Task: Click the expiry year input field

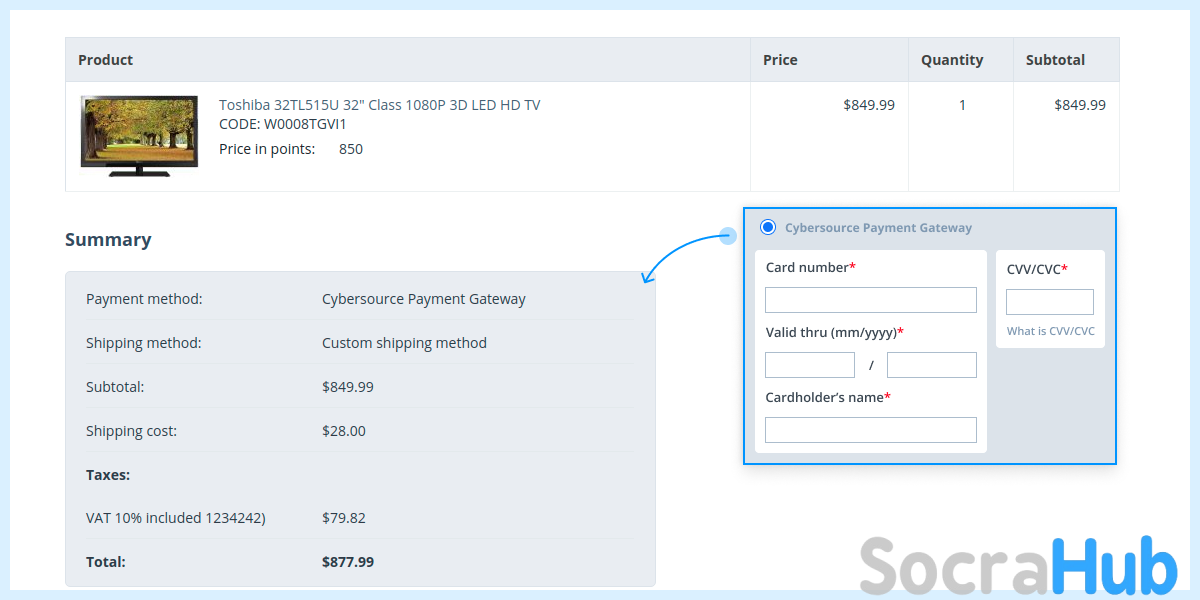Action: pos(931,365)
